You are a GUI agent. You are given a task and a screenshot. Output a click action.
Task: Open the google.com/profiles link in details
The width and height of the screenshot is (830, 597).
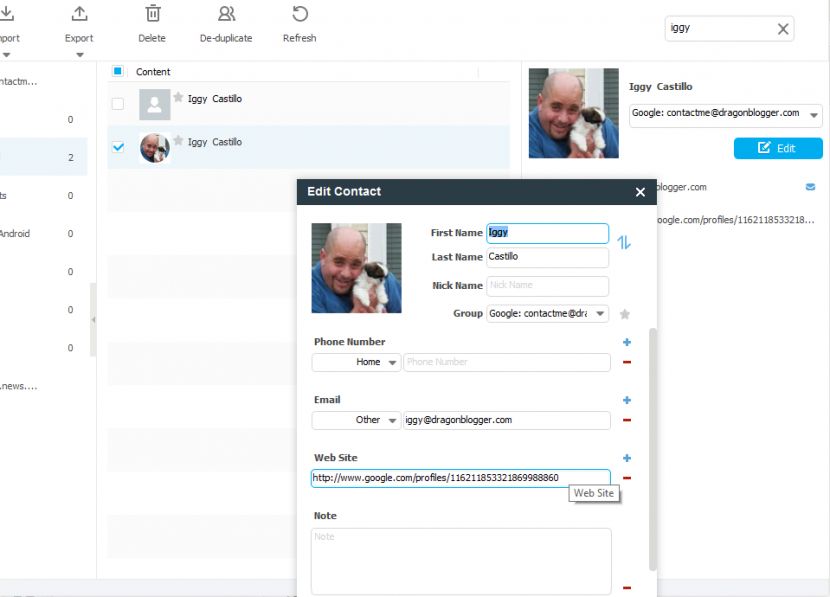point(735,220)
